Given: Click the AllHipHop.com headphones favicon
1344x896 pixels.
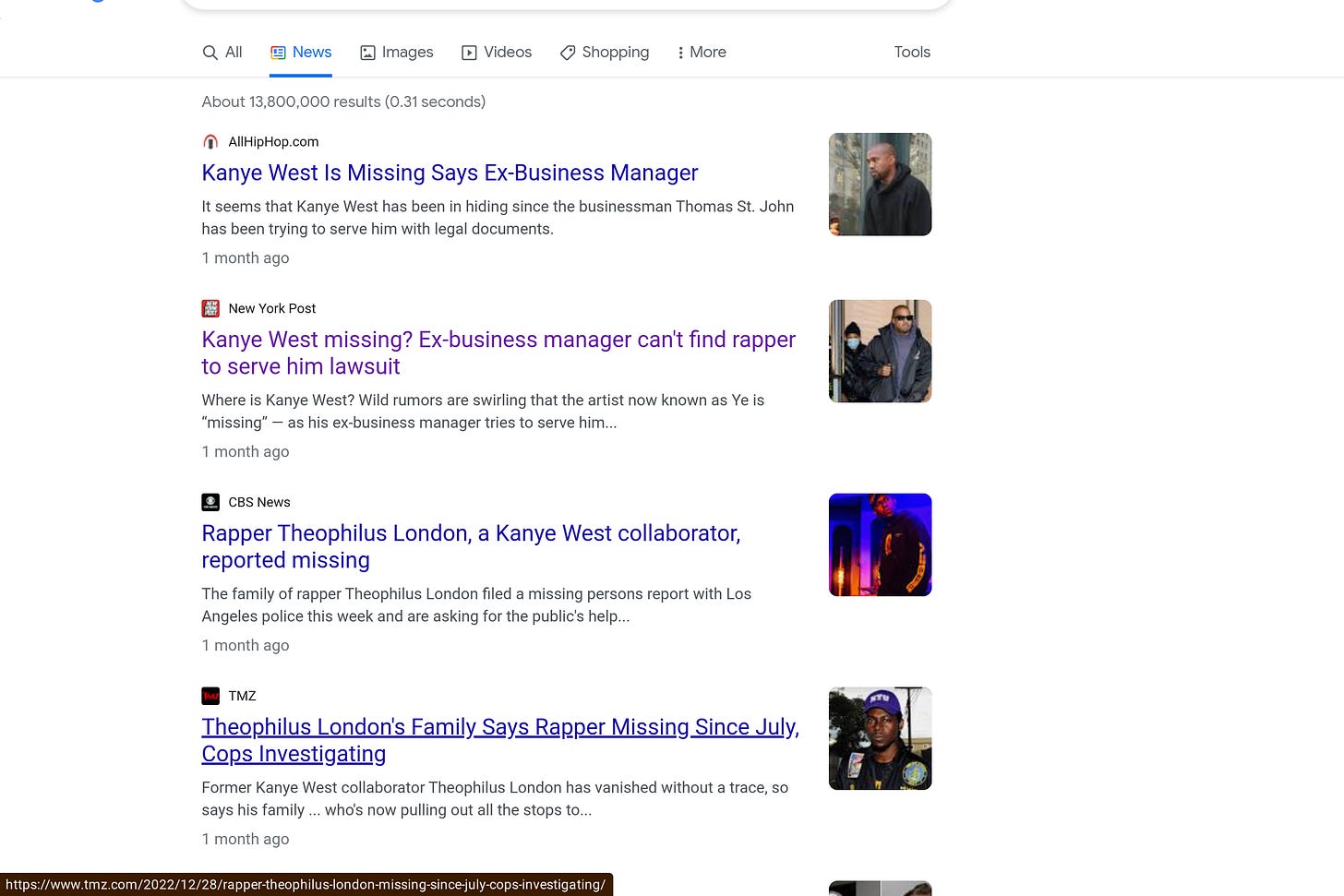Looking at the screenshot, I should point(210,141).
